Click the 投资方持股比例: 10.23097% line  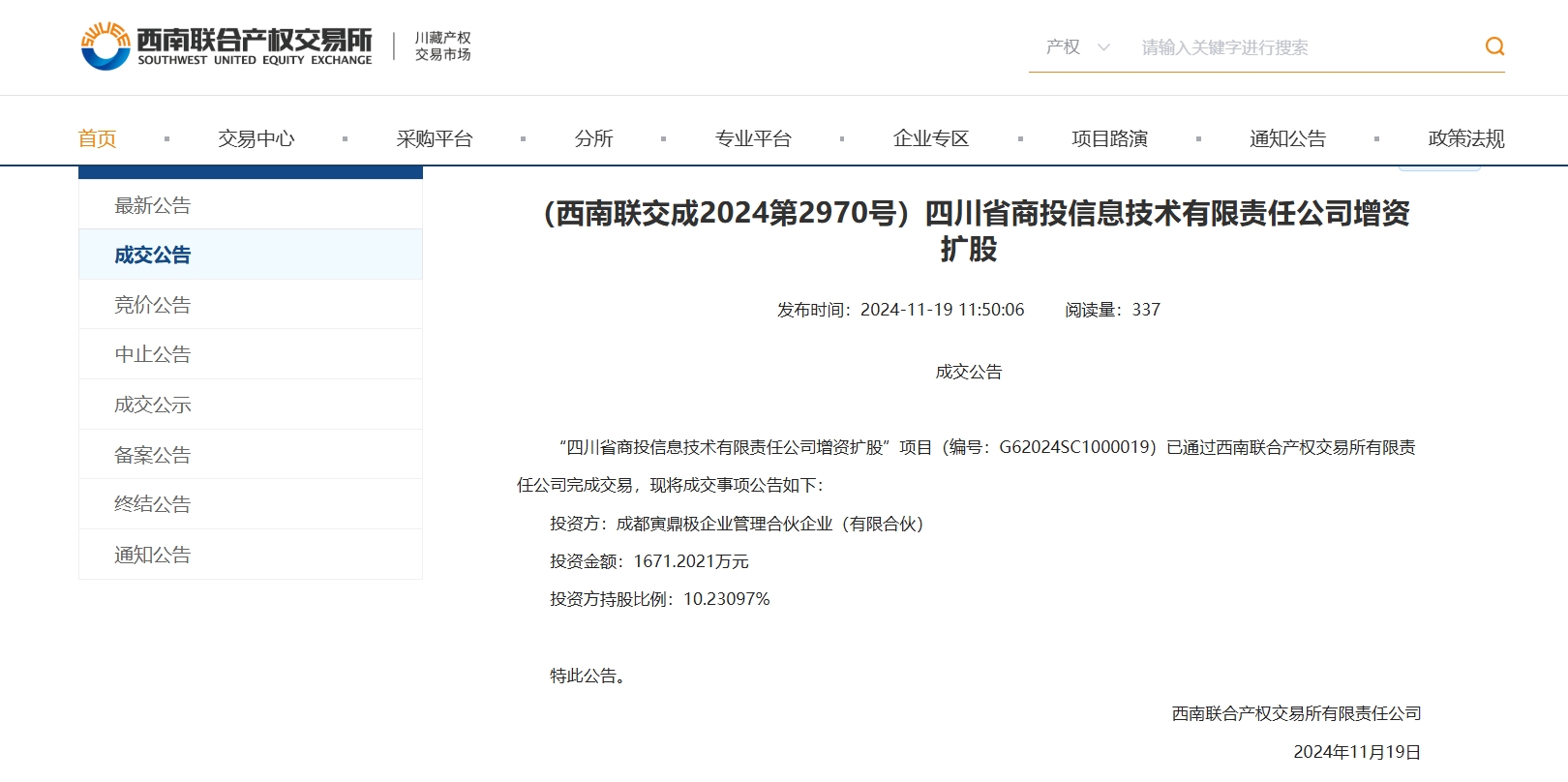point(660,599)
